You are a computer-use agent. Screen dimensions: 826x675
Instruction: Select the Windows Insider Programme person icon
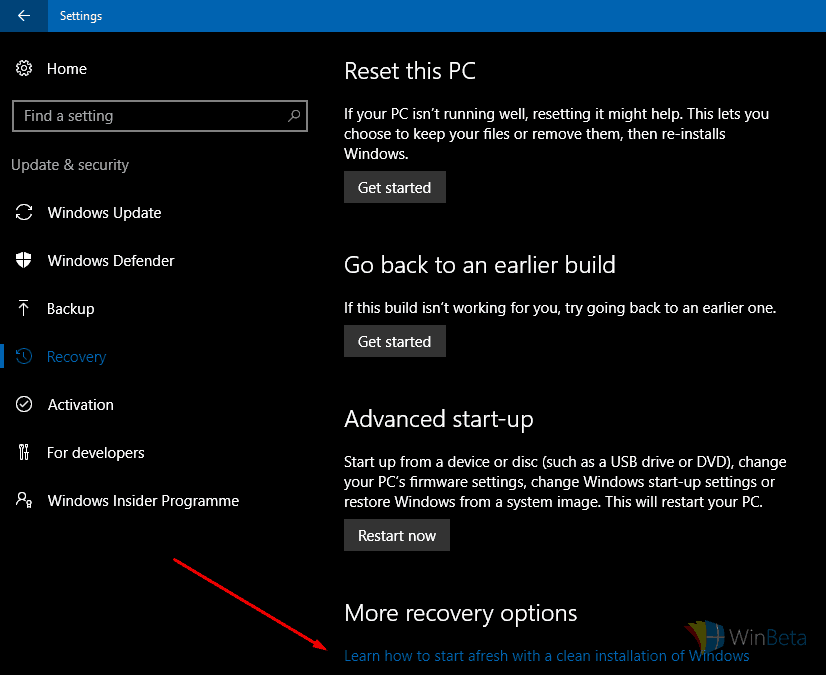pyautogui.click(x=24, y=500)
